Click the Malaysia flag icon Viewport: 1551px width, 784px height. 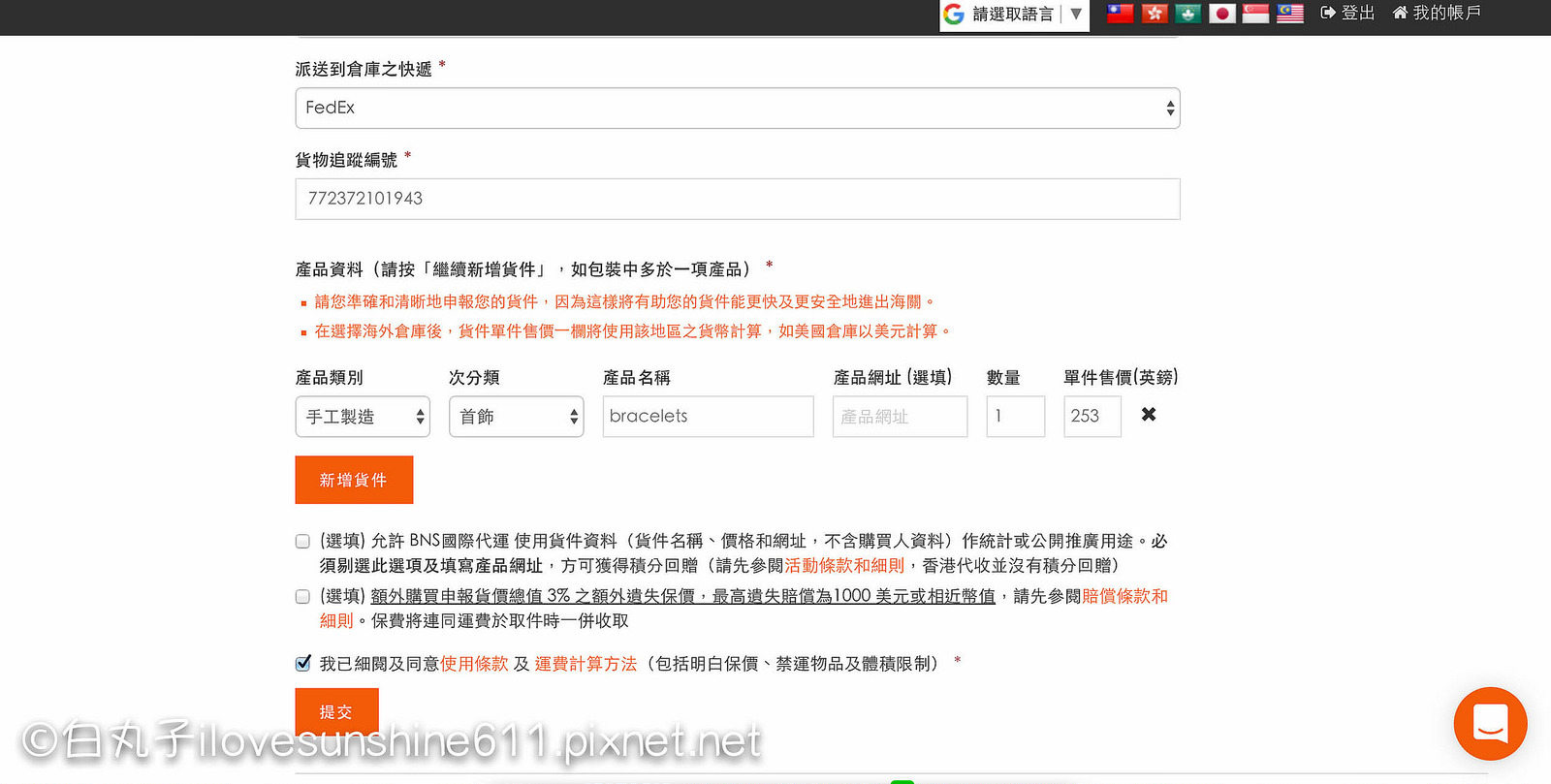click(x=1290, y=14)
